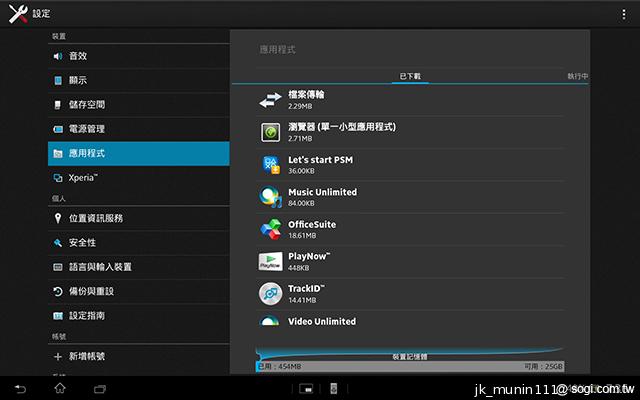The width and height of the screenshot is (640, 400).
Task: Click the apps icon beside 應用程式 in sidebar
Action: [58, 153]
